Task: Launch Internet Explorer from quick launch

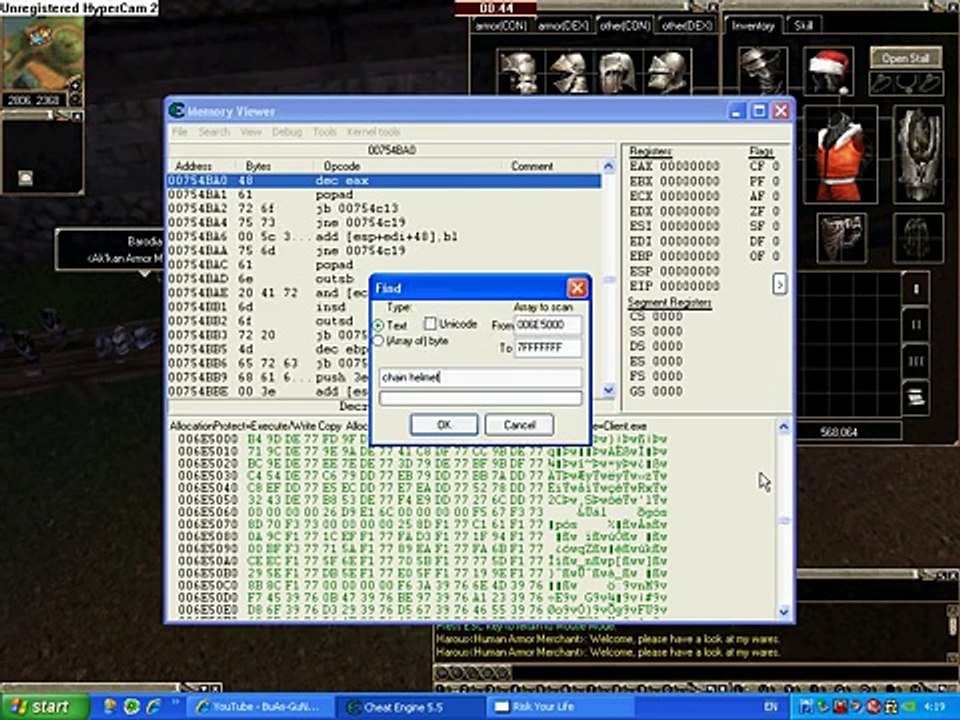Action: [153, 707]
